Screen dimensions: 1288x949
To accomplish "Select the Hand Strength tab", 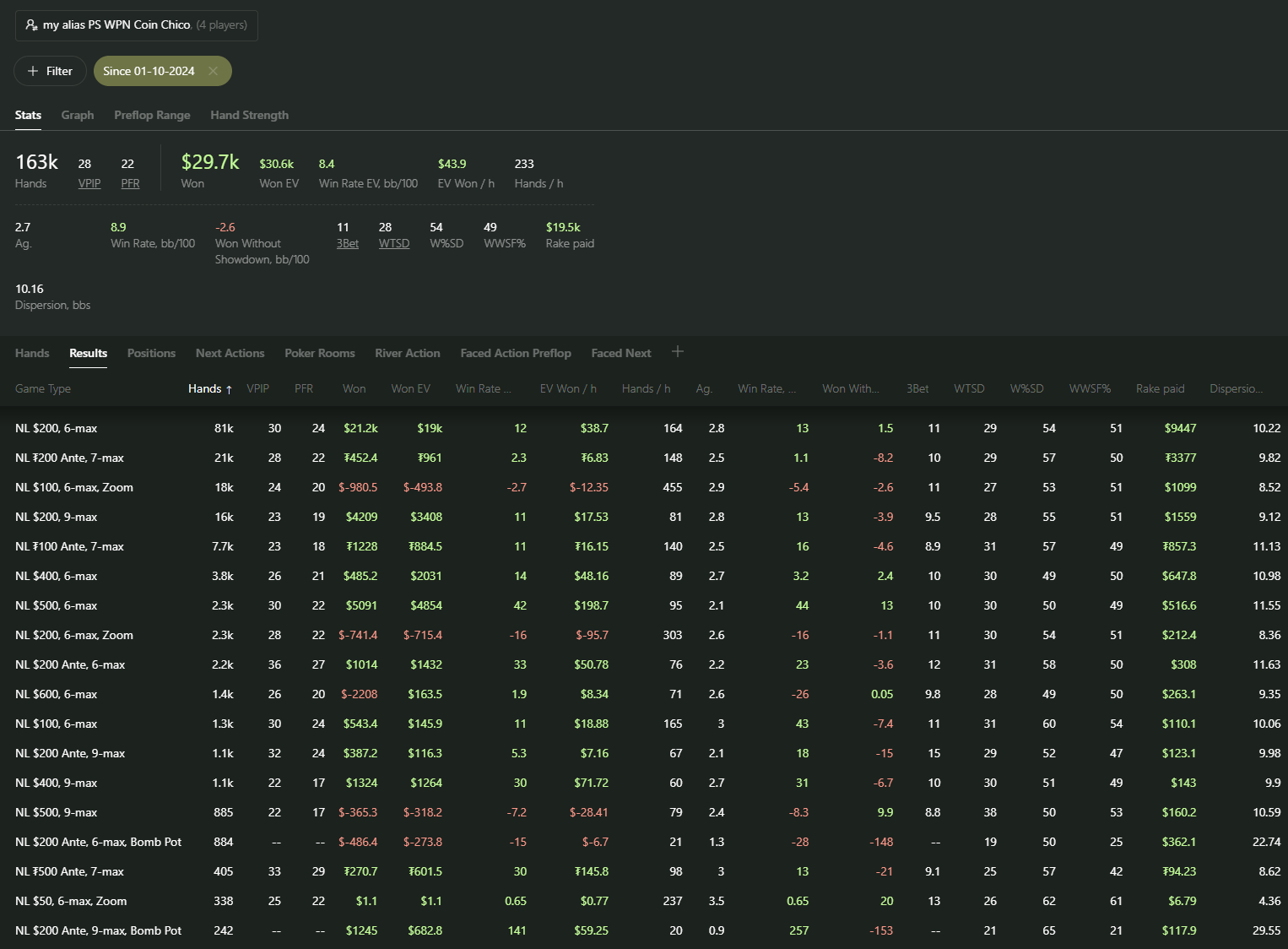I will 249,115.
